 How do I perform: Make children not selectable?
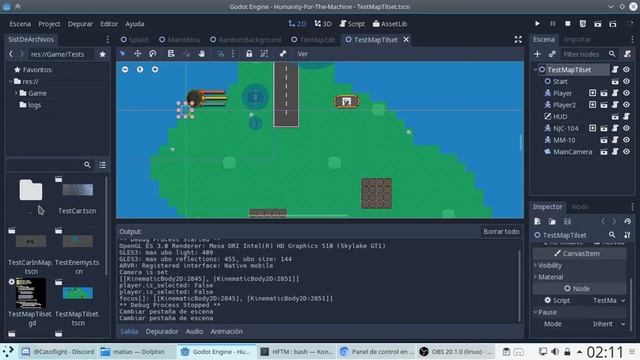[264, 53]
